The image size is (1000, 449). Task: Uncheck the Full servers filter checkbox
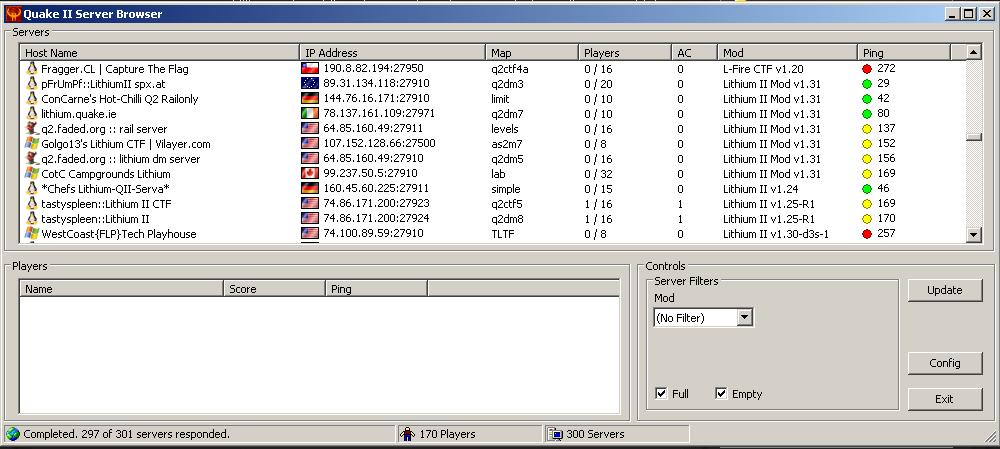pyautogui.click(x=661, y=394)
